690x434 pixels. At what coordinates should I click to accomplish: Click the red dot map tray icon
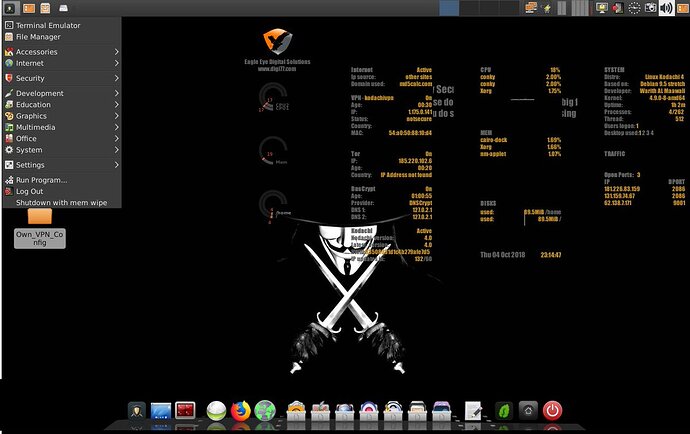[618, 8]
